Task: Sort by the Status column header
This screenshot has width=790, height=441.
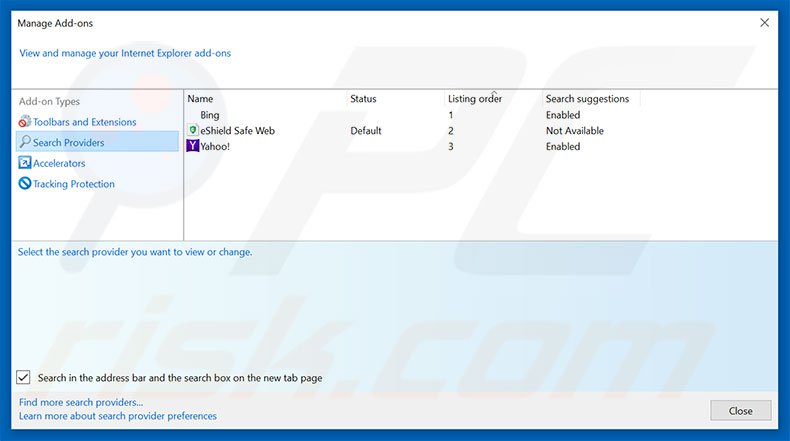Action: pos(363,99)
